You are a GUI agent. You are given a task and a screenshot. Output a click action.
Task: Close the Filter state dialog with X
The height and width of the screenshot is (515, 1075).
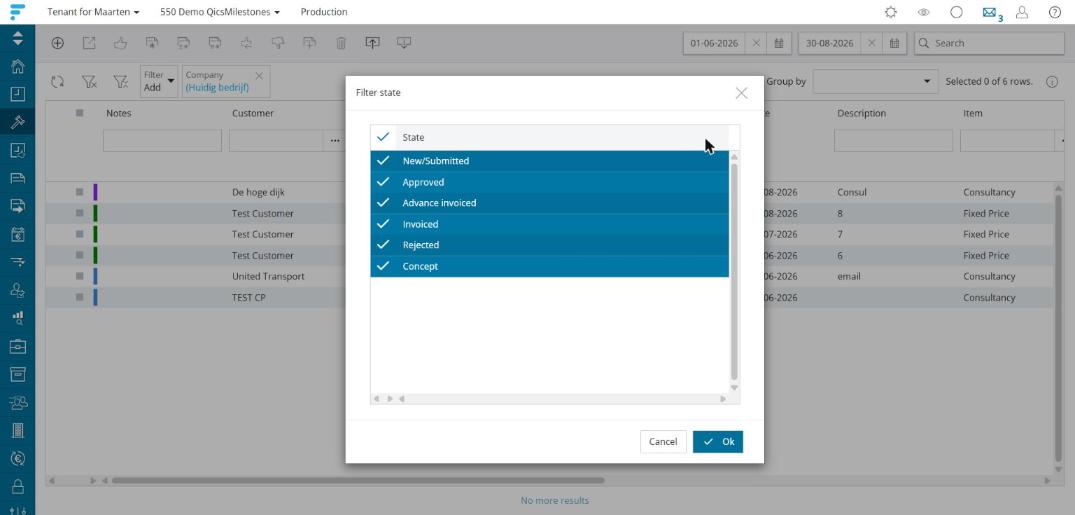click(741, 93)
